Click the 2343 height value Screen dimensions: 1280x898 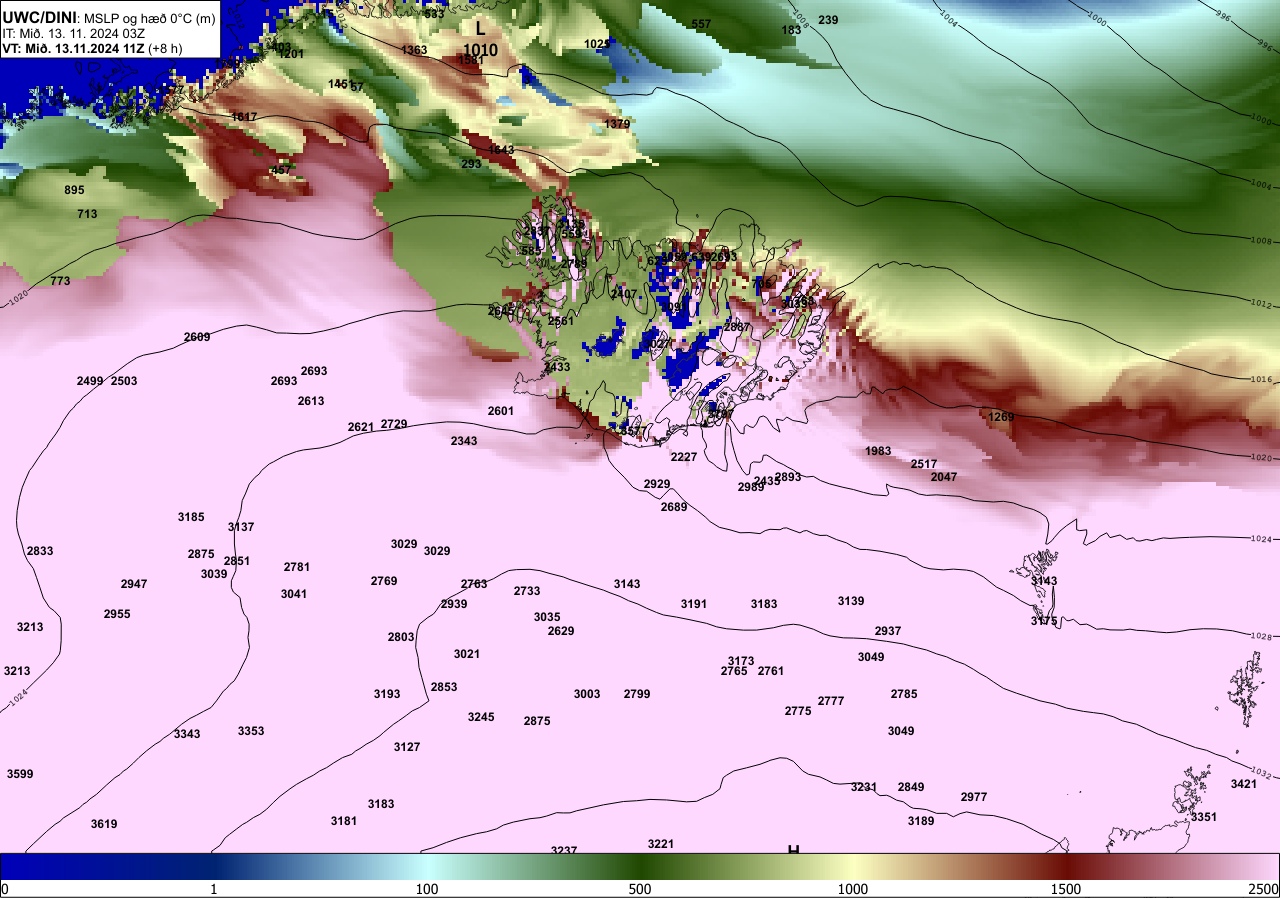click(464, 441)
